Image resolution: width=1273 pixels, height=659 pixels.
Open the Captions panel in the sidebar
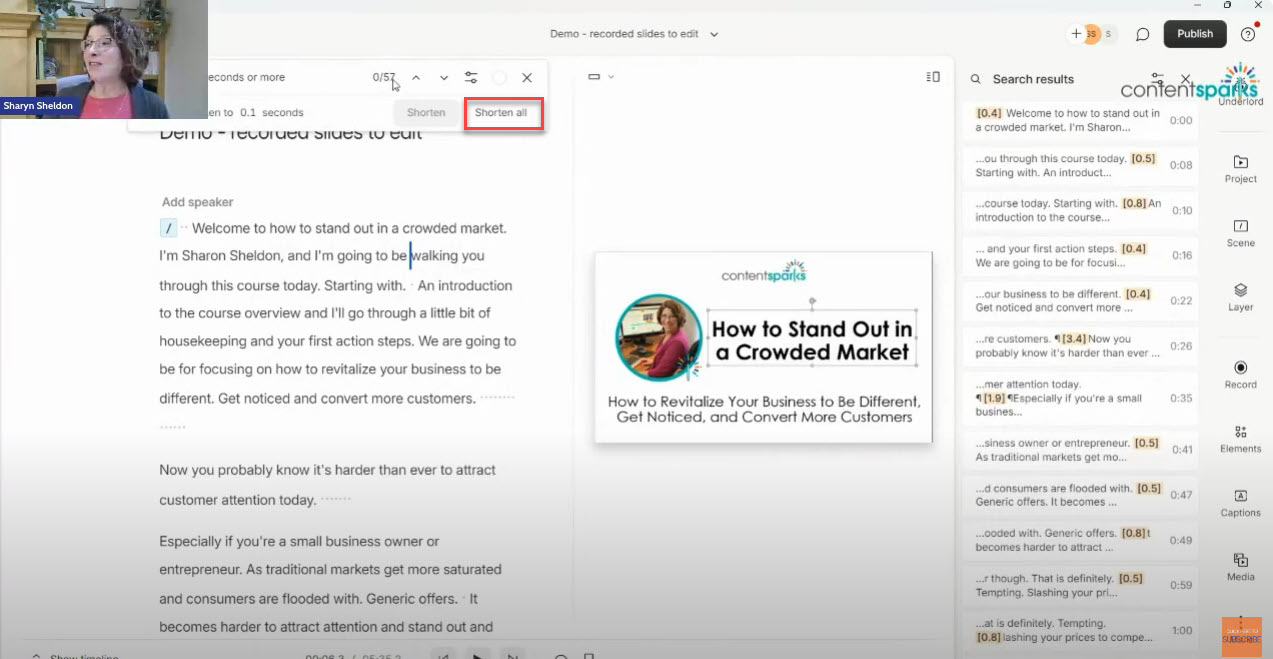click(1240, 503)
